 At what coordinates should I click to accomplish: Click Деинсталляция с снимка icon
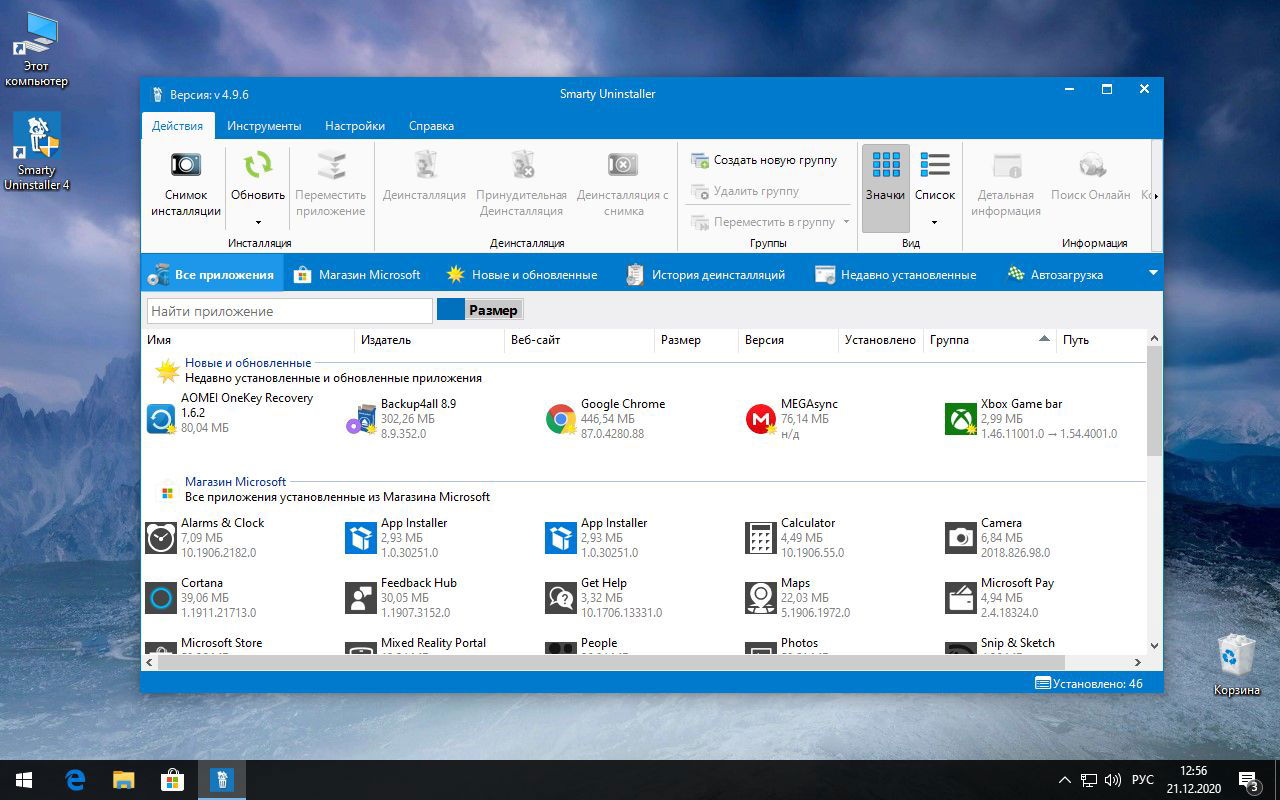pos(622,165)
